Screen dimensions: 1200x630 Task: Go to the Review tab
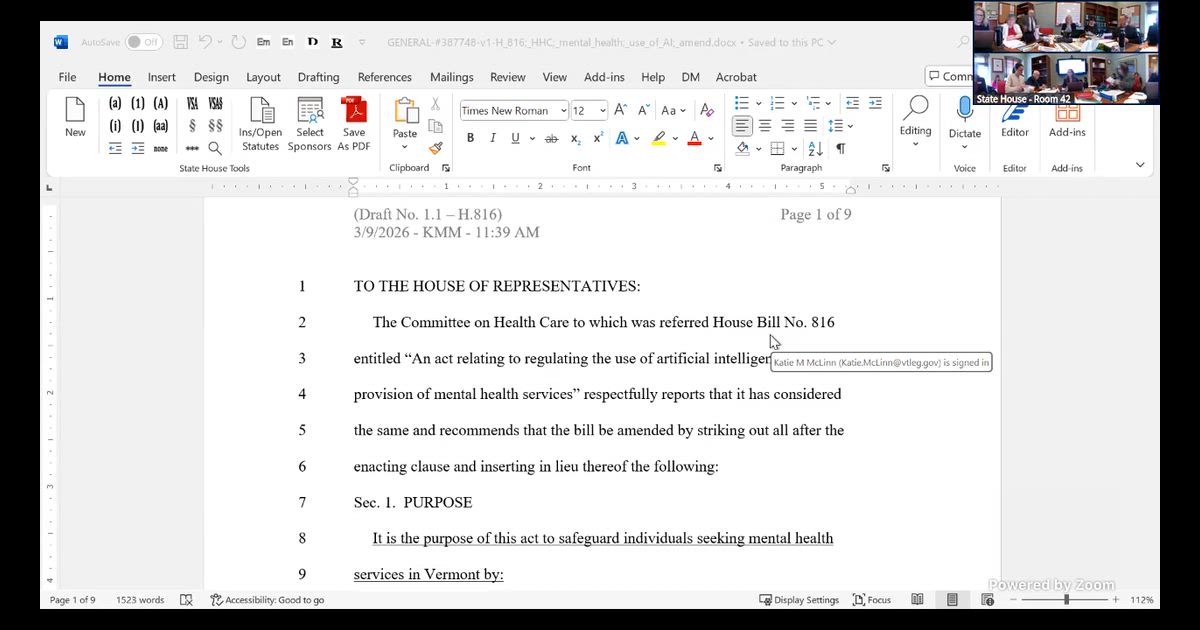pos(508,77)
